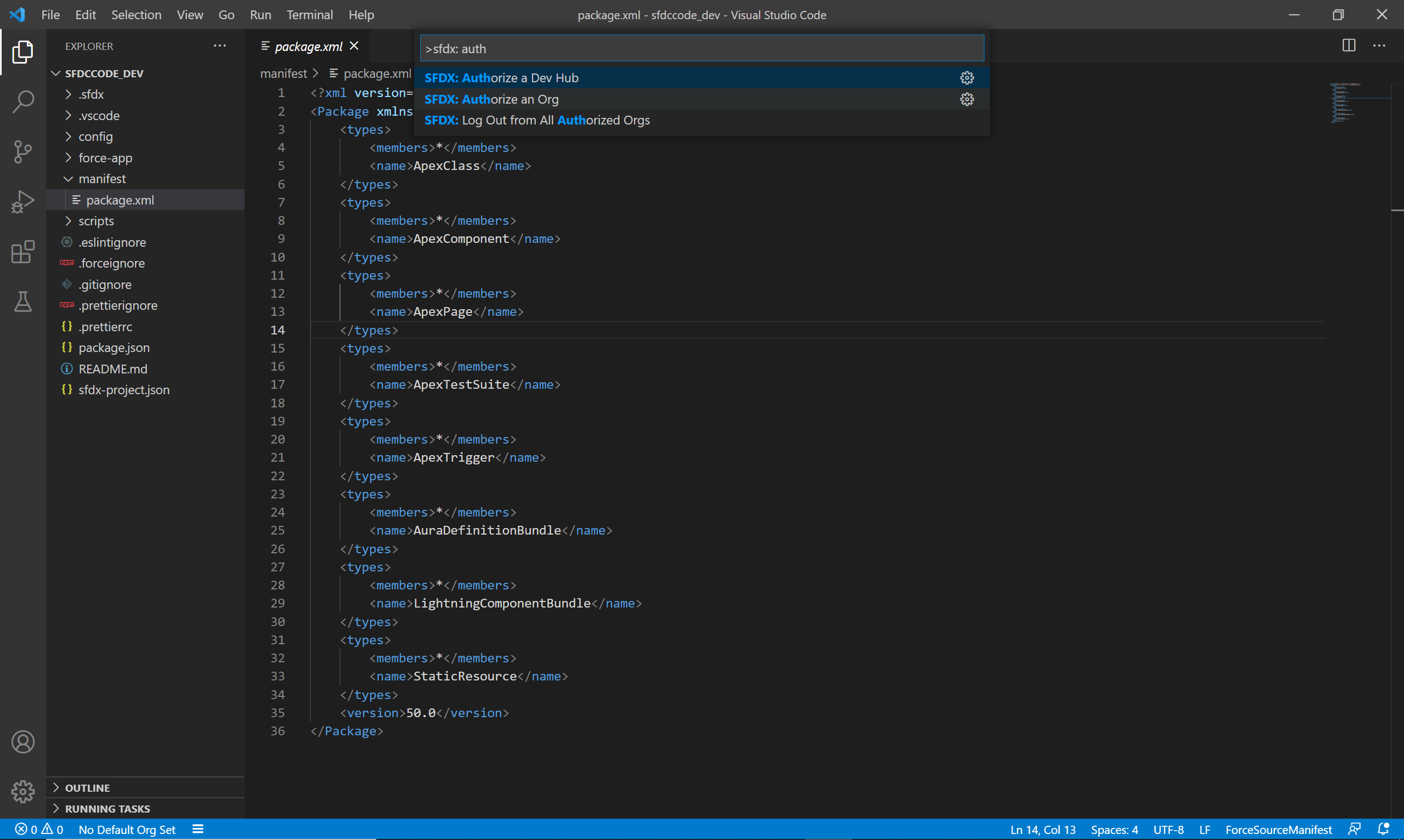The height and width of the screenshot is (840, 1404).
Task: Configure keybinding gear for Authorize a Dev Hub
Action: pos(967,78)
